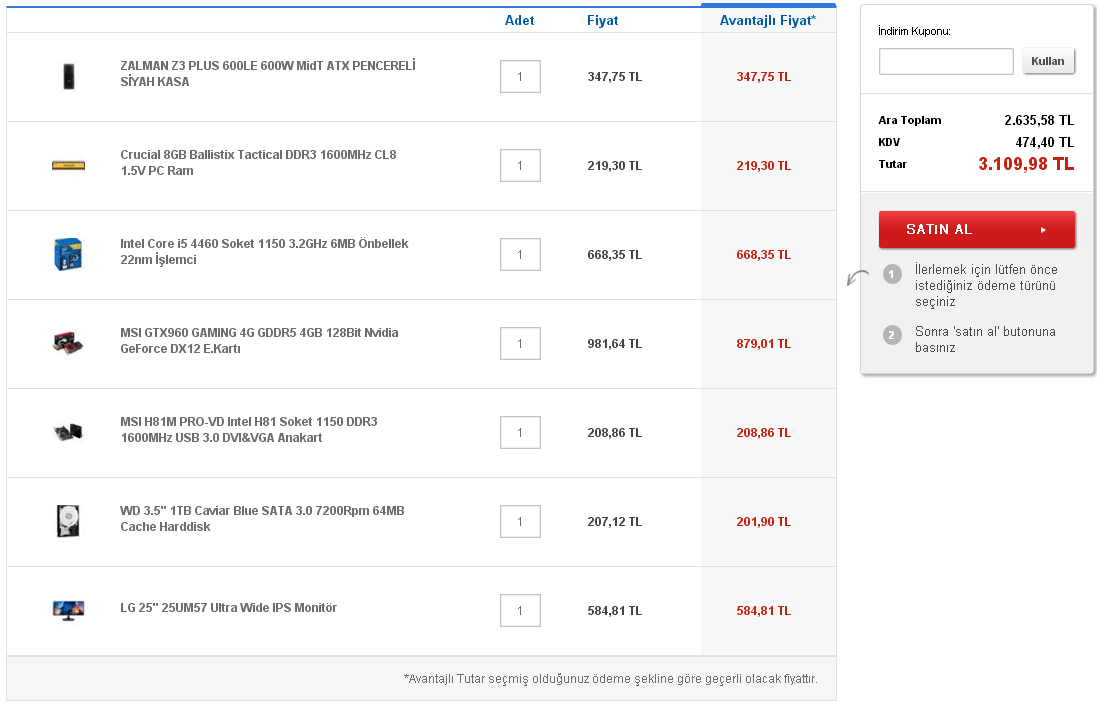Viewport: 1097px width, 703px height.
Task: Click the Intel Core i5 processor box image
Action: tap(68, 254)
